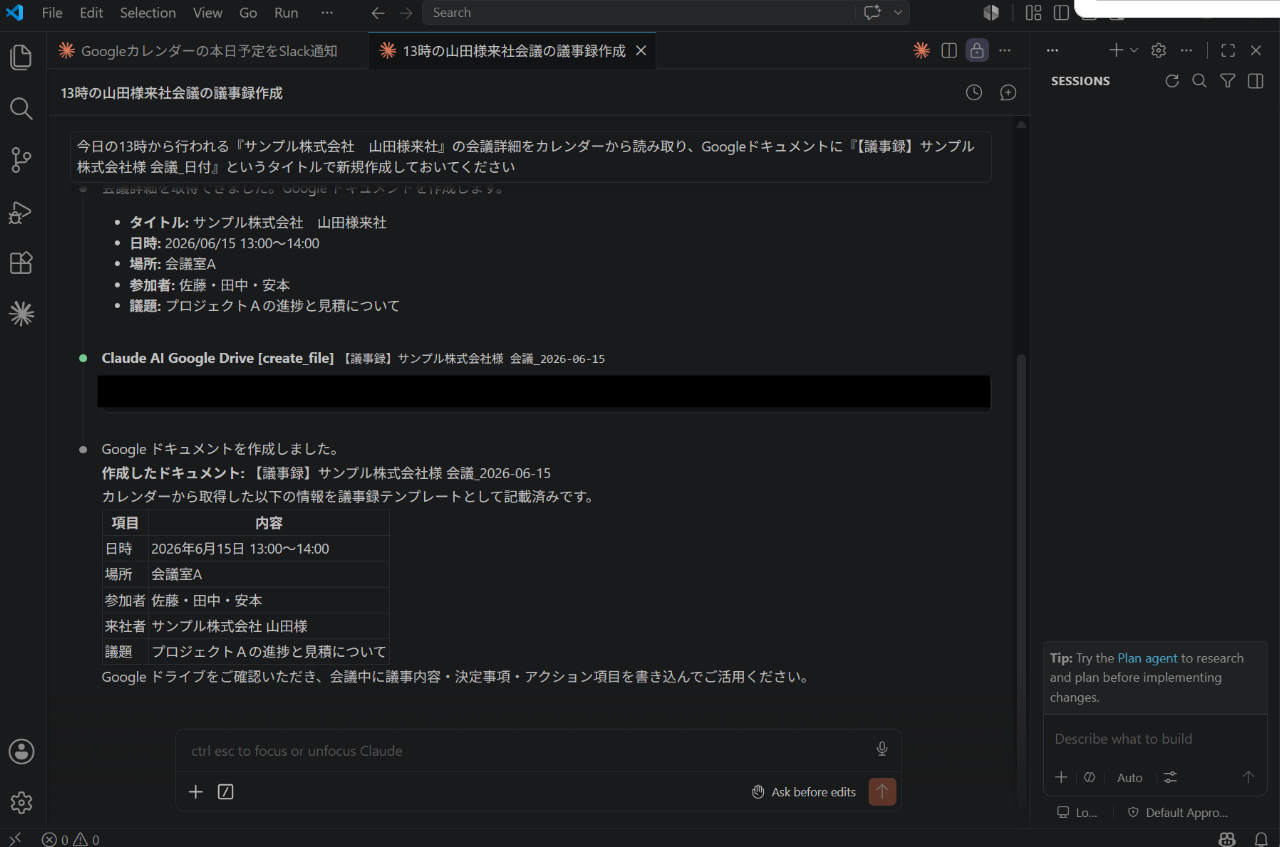Toggle the sessions side-by-side layout icon
The width and height of the screenshot is (1280, 847).
pyautogui.click(x=1256, y=81)
